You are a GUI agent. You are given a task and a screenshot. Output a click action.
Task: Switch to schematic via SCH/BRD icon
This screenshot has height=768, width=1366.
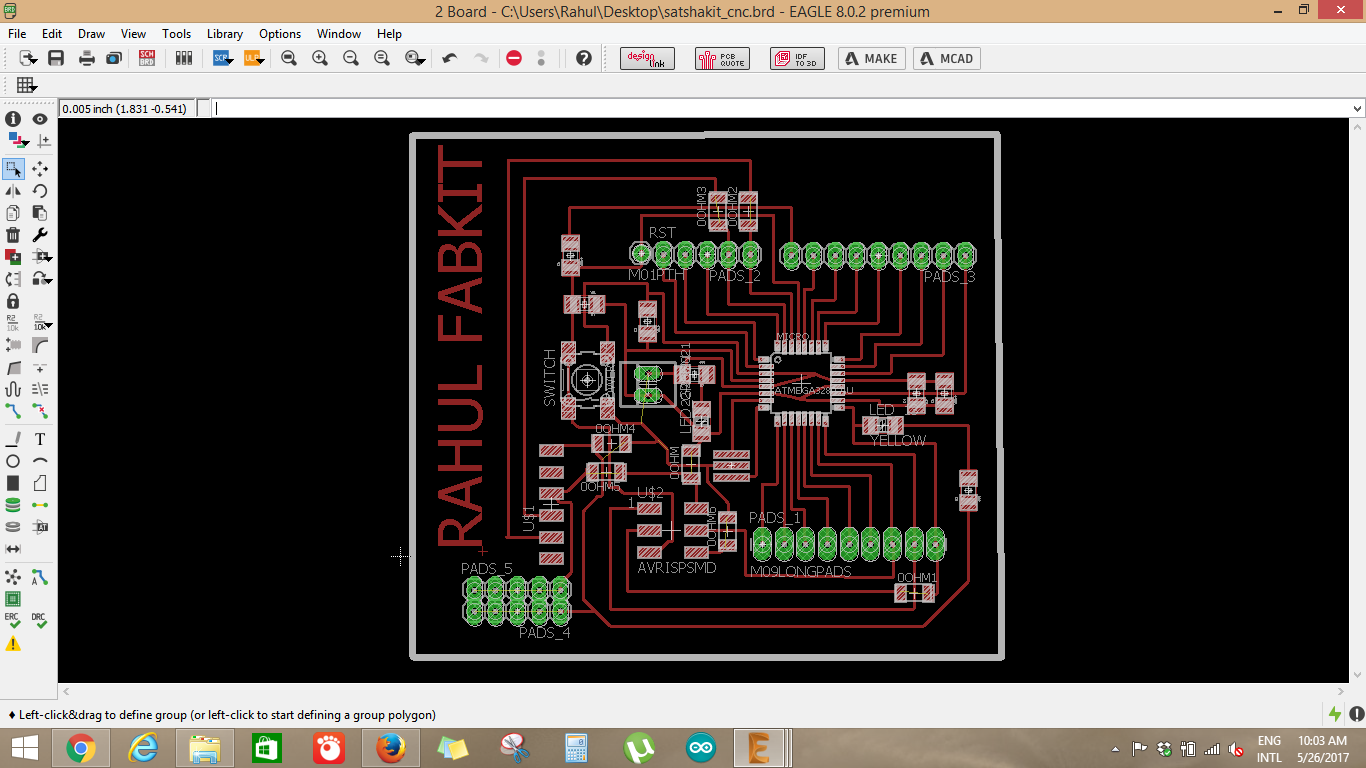click(x=147, y=58)
